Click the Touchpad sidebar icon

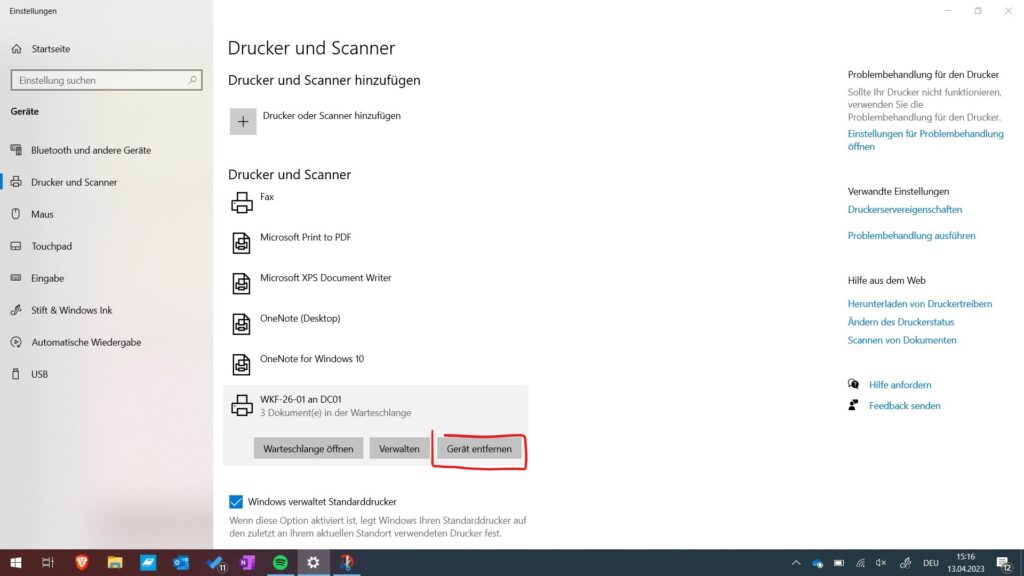pyautogui.click(x=16, y=246)
